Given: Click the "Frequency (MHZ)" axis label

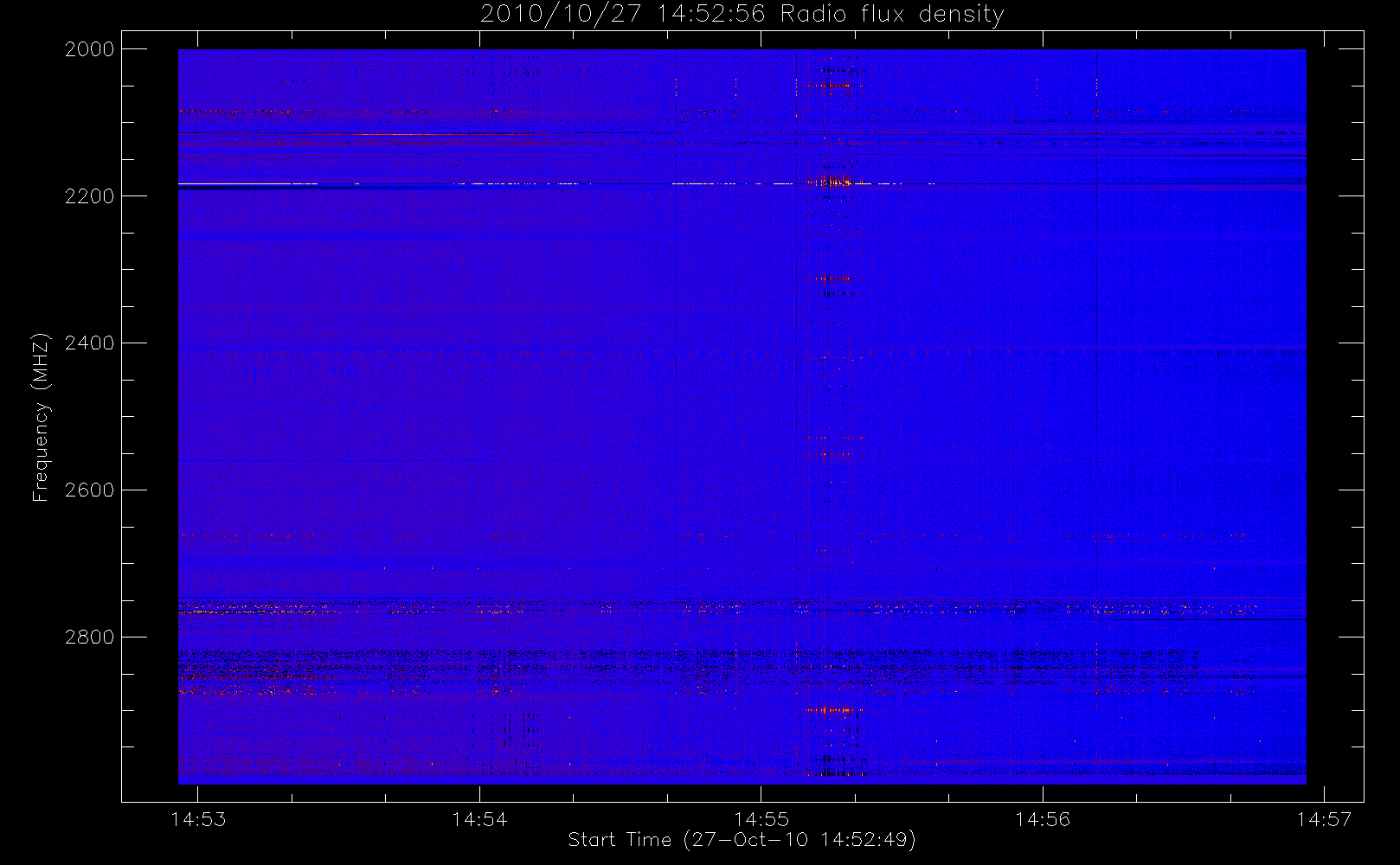Looking at the screenshot, I should click(41, 417).
